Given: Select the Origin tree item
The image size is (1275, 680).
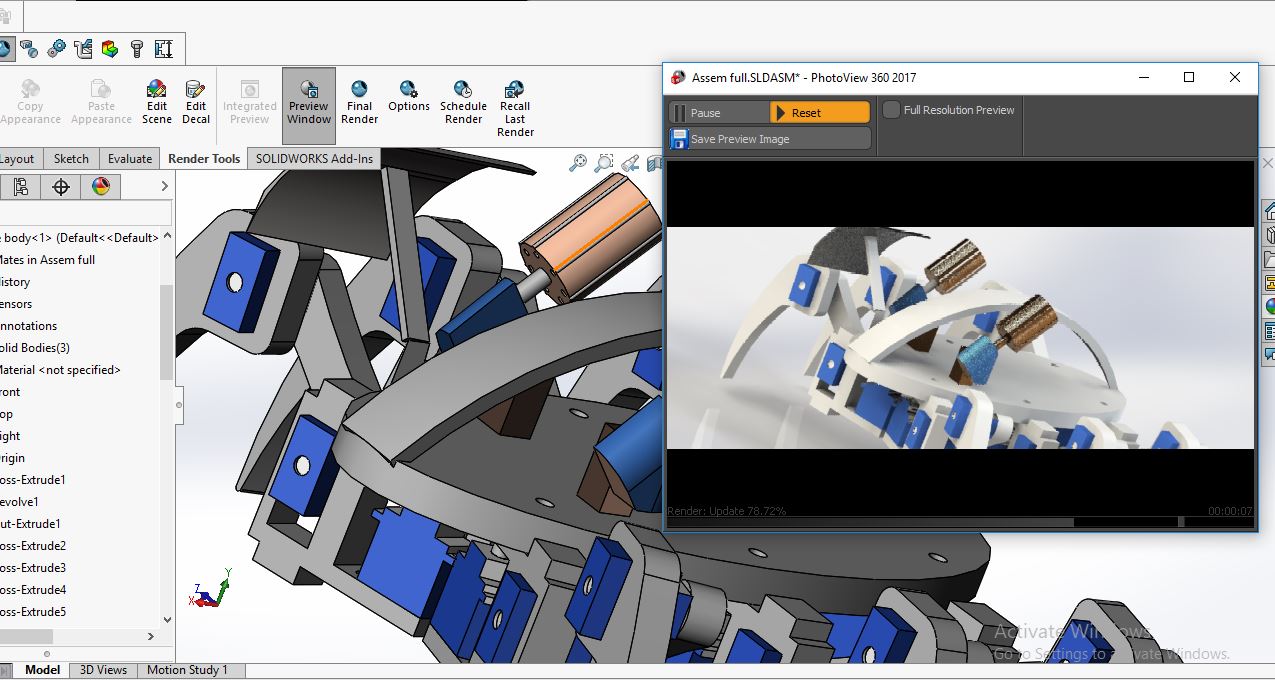Looking at the screenshot, I should [12, 458].
